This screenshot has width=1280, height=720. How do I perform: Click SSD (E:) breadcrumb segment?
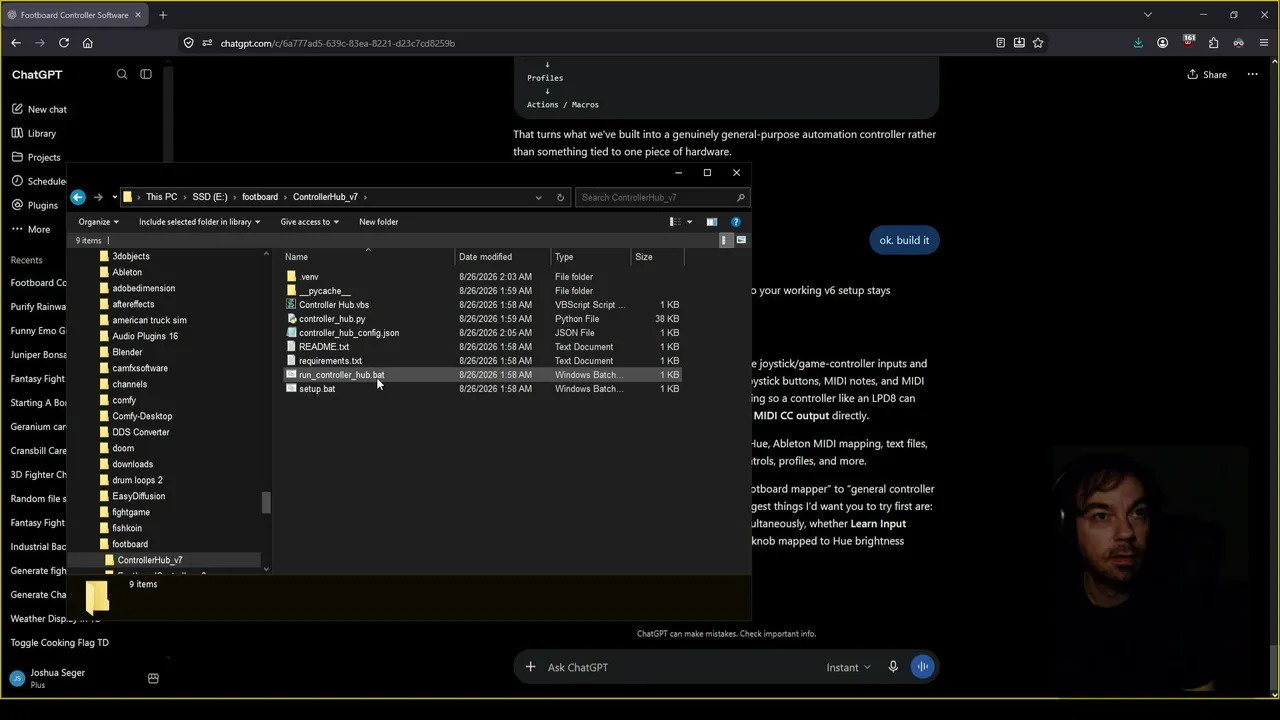[x=210, y=197]
